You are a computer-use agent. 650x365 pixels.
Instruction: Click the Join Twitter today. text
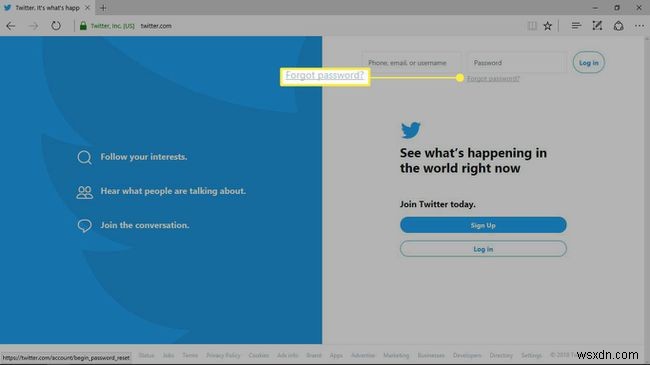tap(437, 204)
